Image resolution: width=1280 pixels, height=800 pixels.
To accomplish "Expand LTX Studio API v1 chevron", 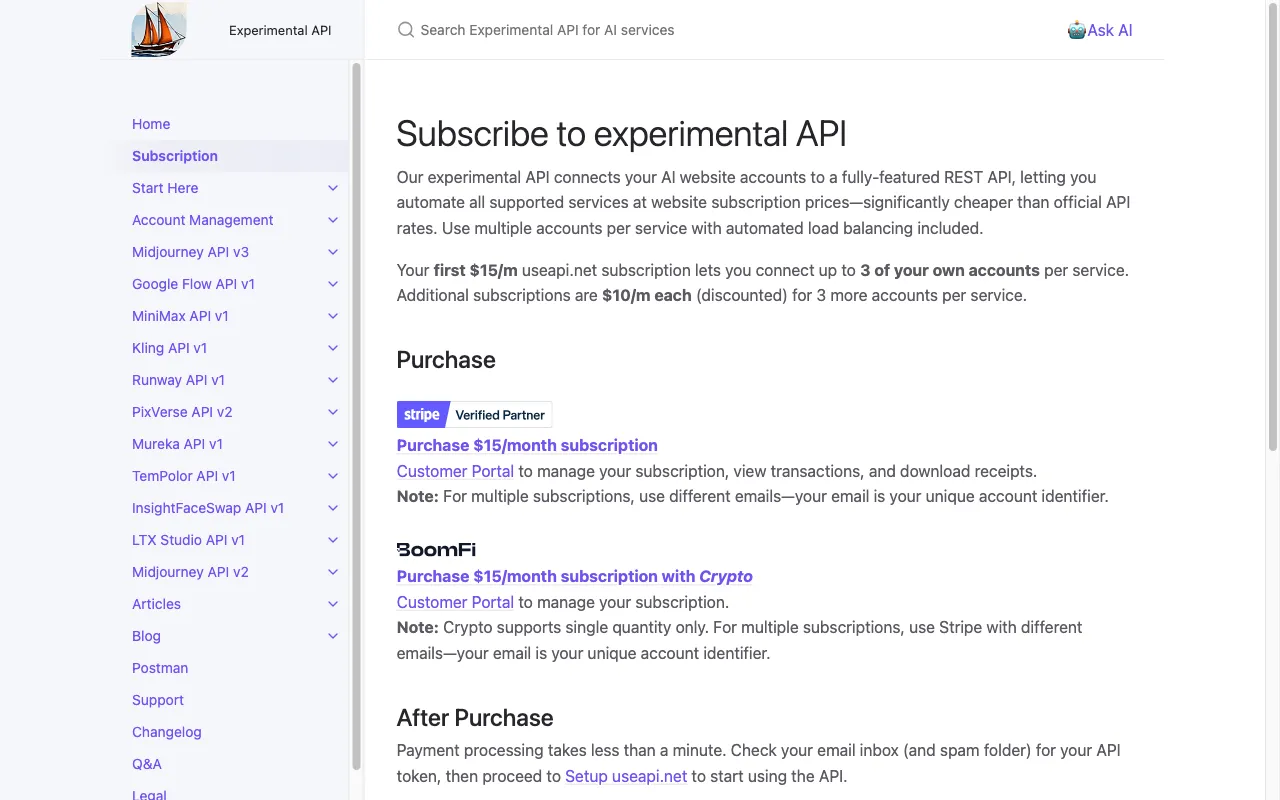I will tap(333, 540).
